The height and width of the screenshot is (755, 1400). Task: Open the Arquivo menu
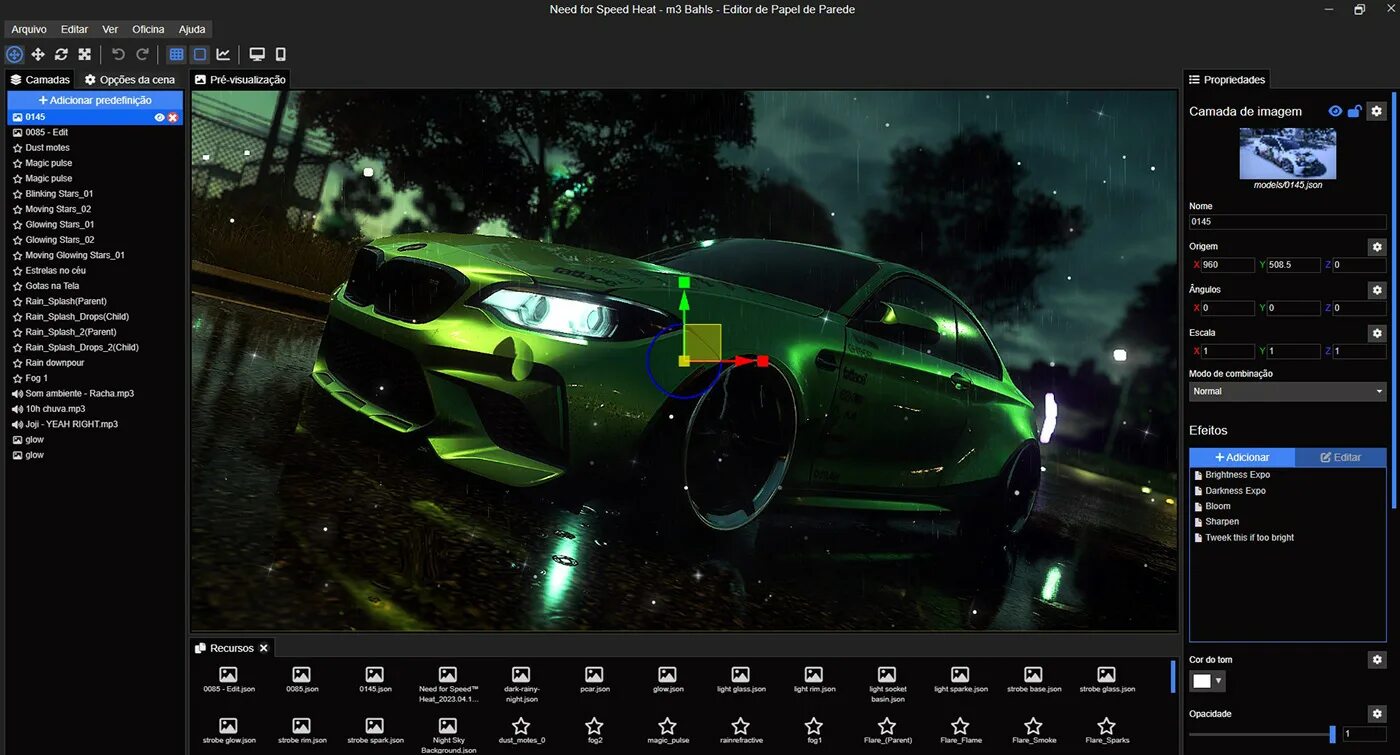[29, 29]
